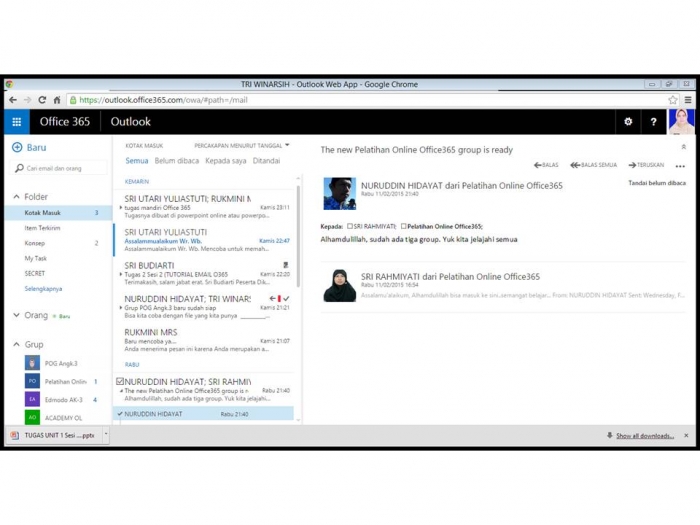The image size is (700, 525).
Task: Click SRI RAHMIYATI sender photo
Action: (340, 285)
